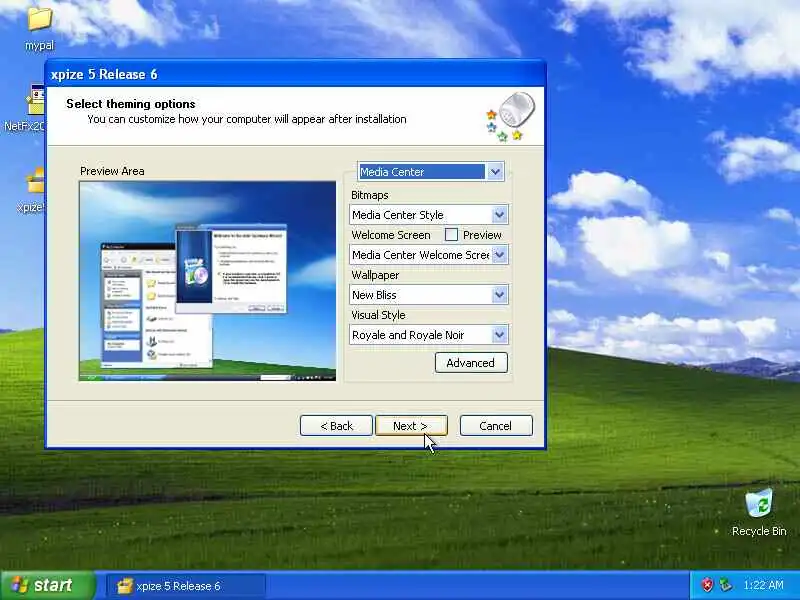800x600 pixels.
Task: Go back with the Back button
Action: (x=336, y=426)
